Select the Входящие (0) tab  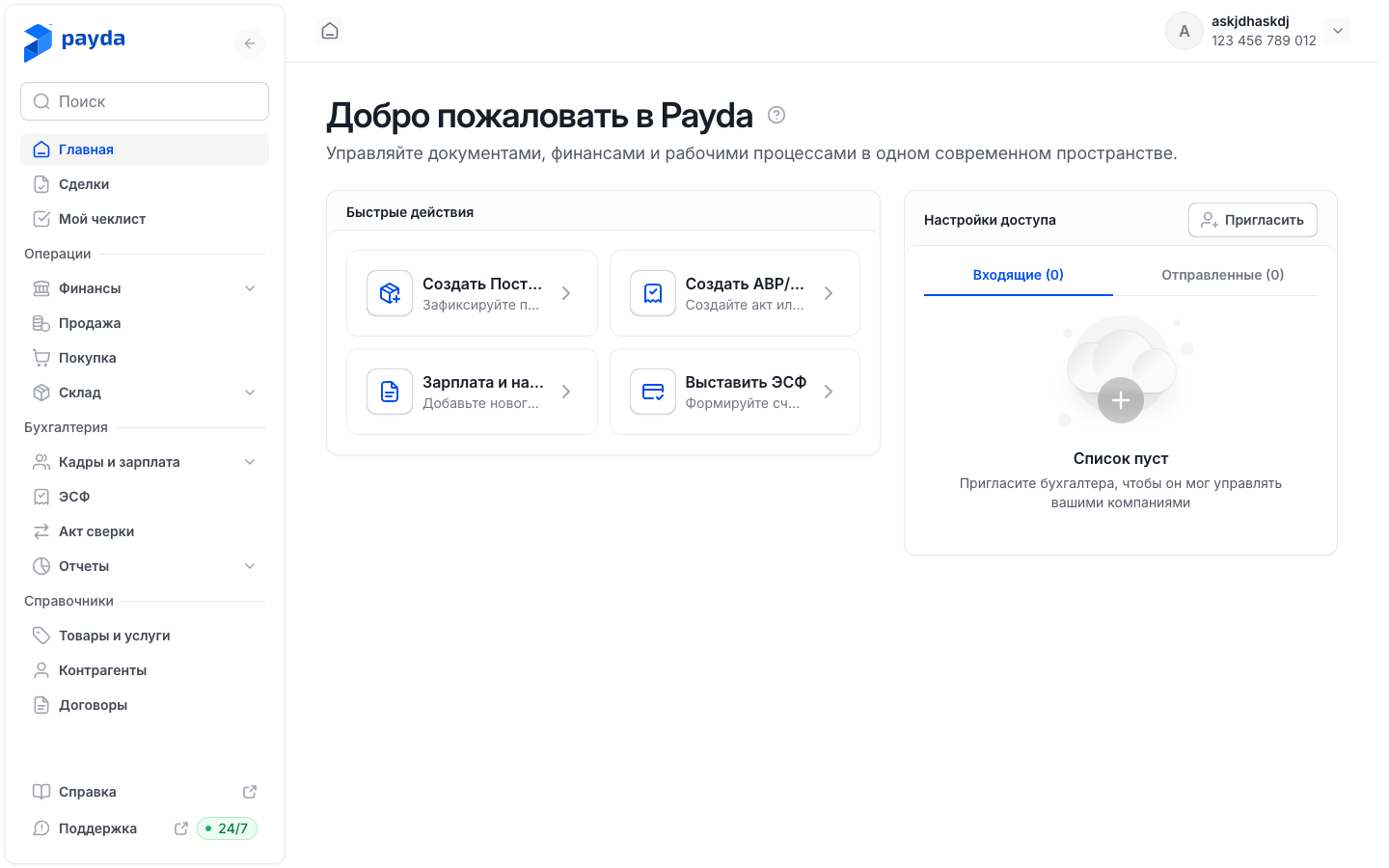(x=1018, y=275)
